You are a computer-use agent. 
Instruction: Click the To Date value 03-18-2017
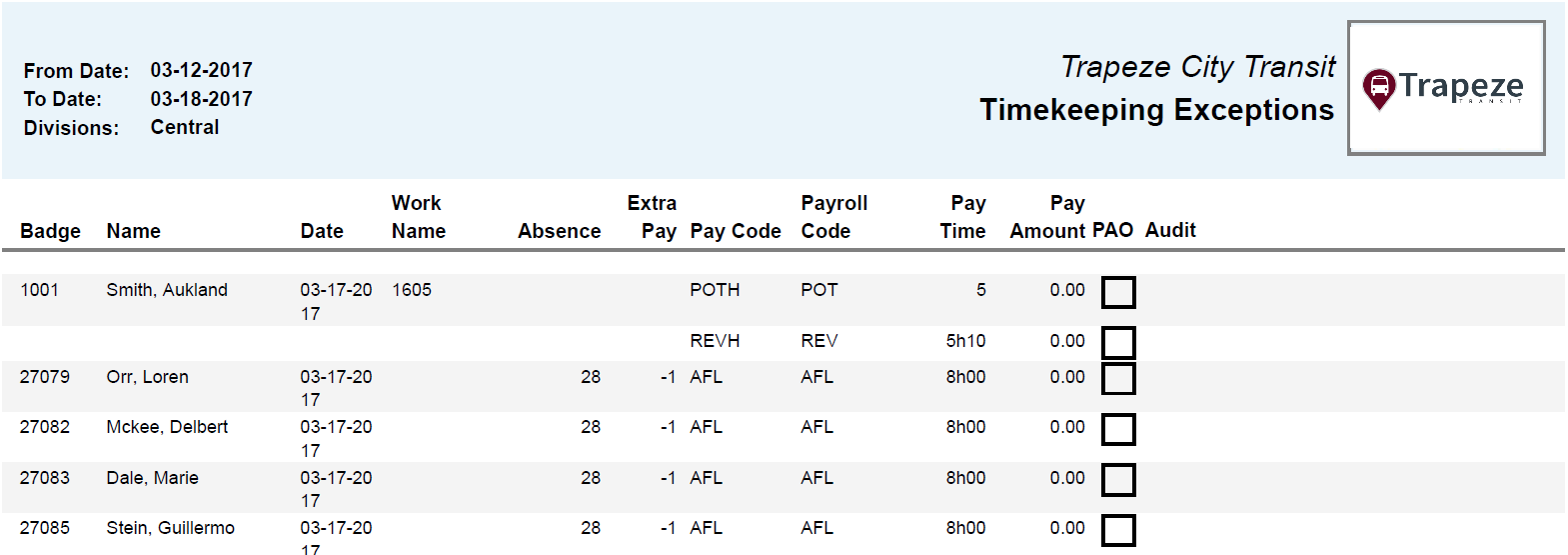[x=201, y=99]
